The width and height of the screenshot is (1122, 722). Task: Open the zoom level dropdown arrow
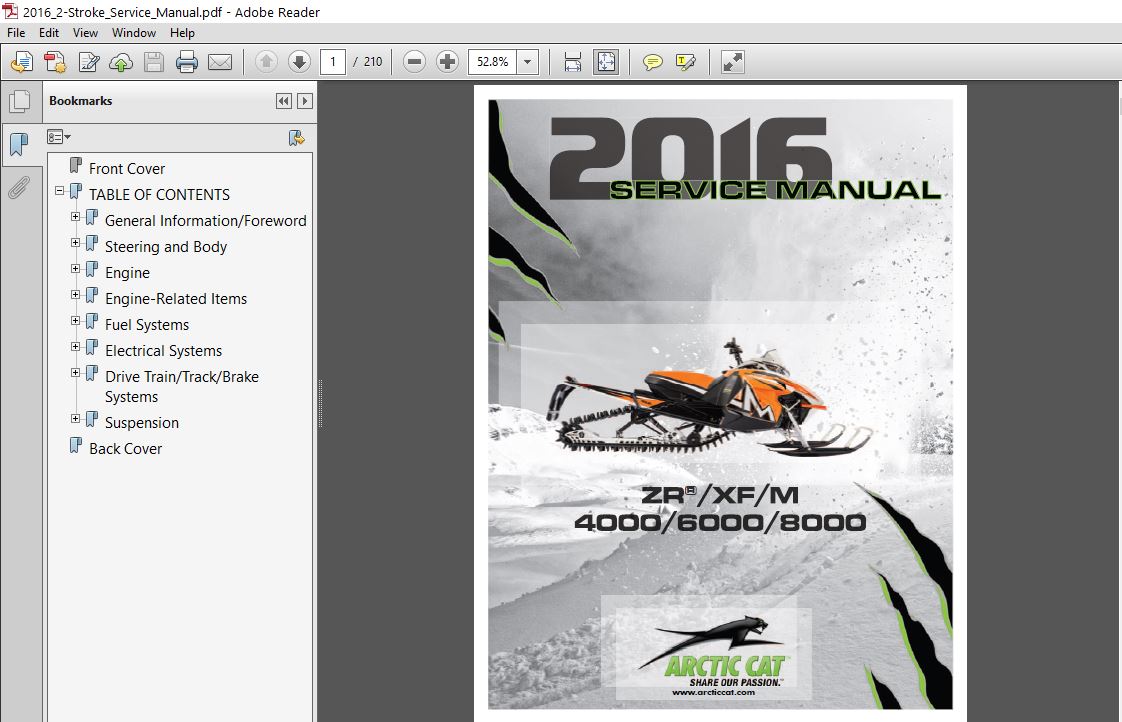tap(527, 62)
